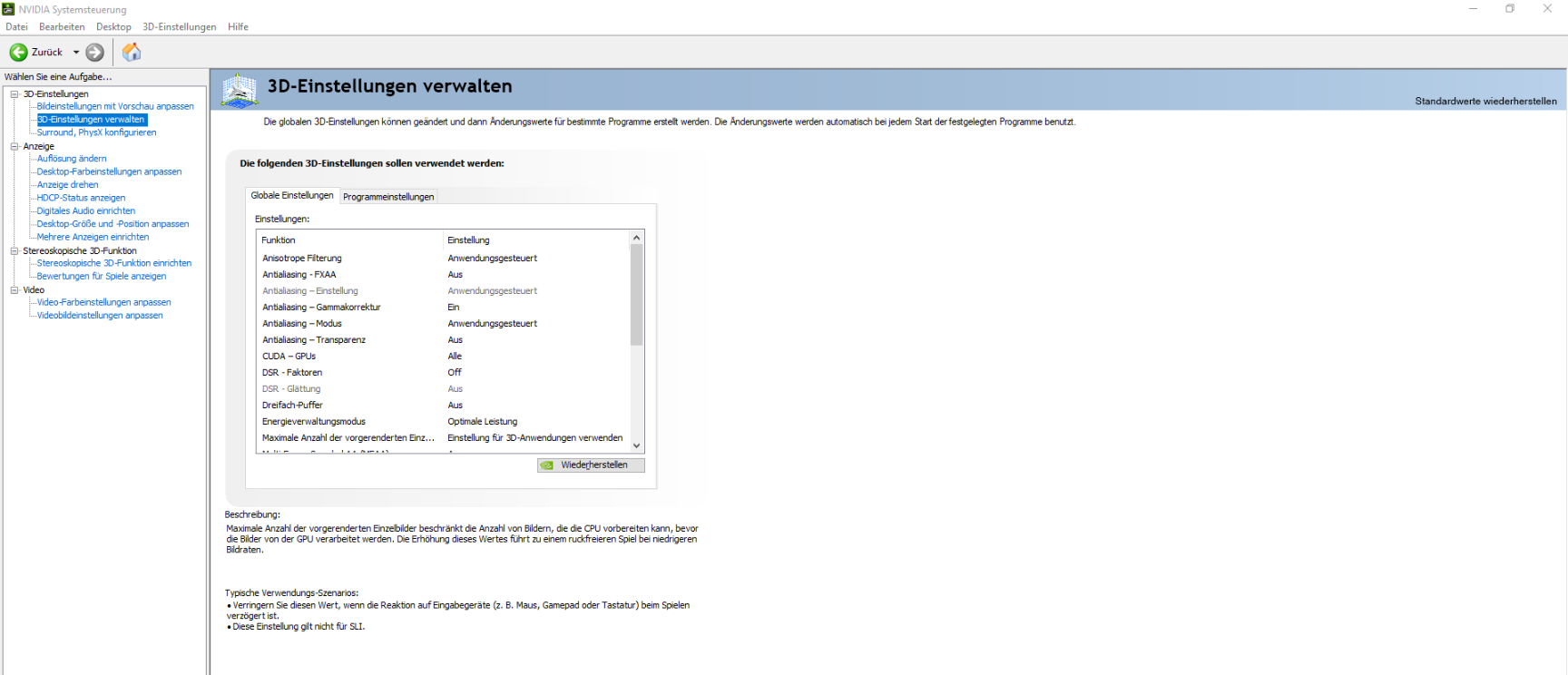This screenshot has height=675, width=1568.
Task: Open Bewertungen für Spiele anzeigen
Action: tap(102, 277)
